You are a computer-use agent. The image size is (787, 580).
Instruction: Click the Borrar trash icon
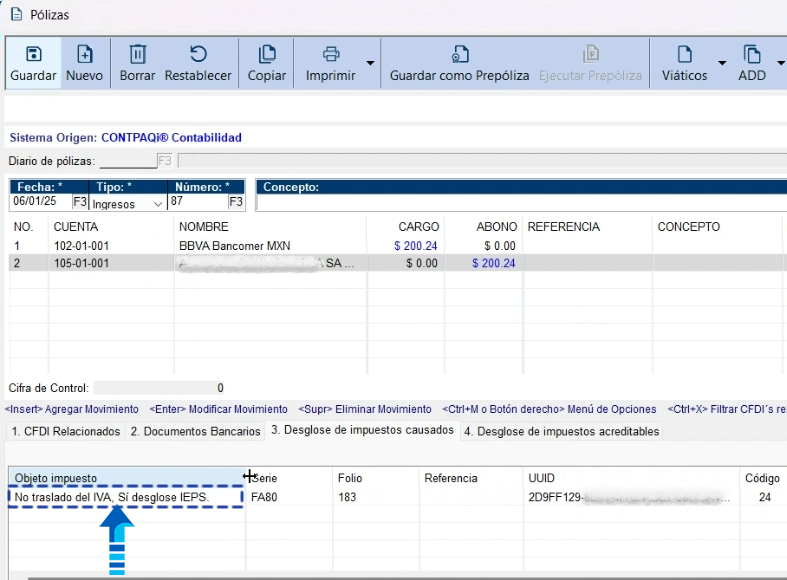tap(138, 55)
